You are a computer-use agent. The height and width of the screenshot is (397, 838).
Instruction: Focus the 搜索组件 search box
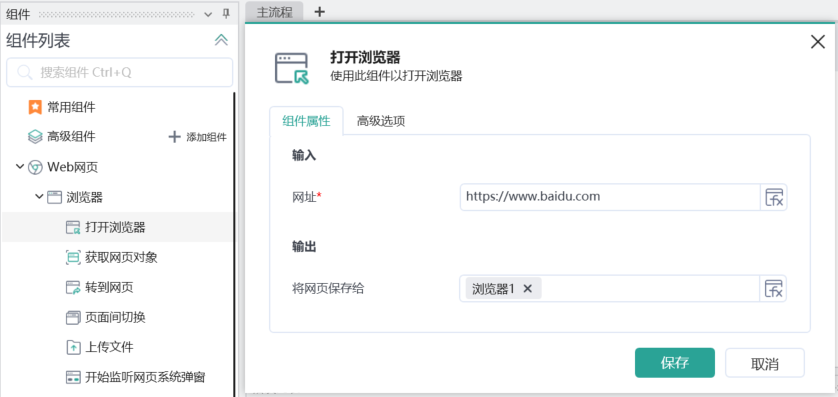(120, 73)
